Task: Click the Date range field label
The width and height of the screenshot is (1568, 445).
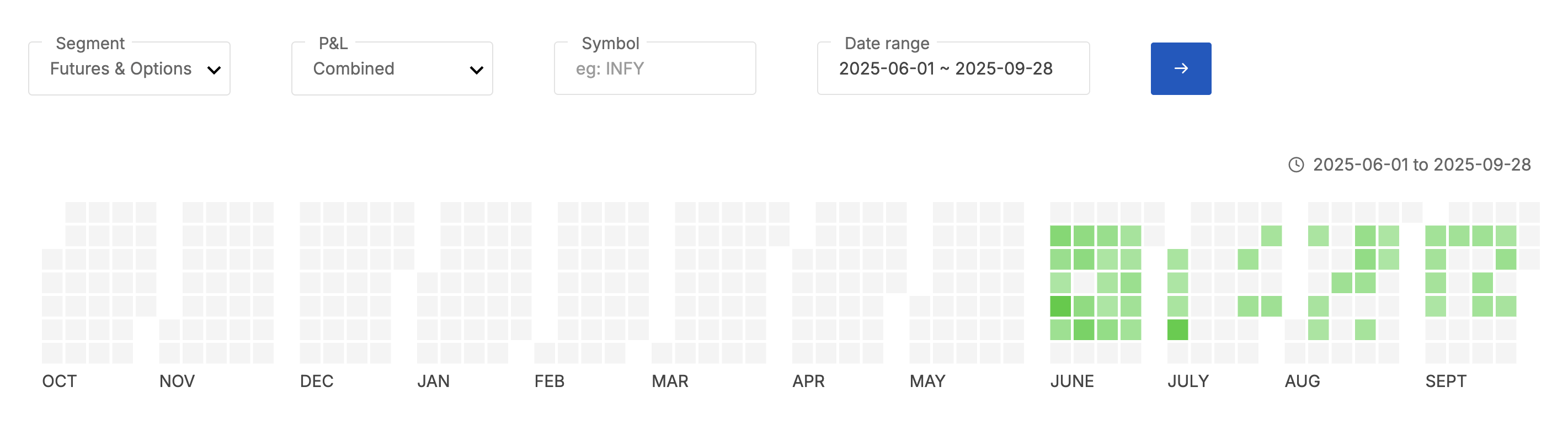Action: (x=886, y=43)
